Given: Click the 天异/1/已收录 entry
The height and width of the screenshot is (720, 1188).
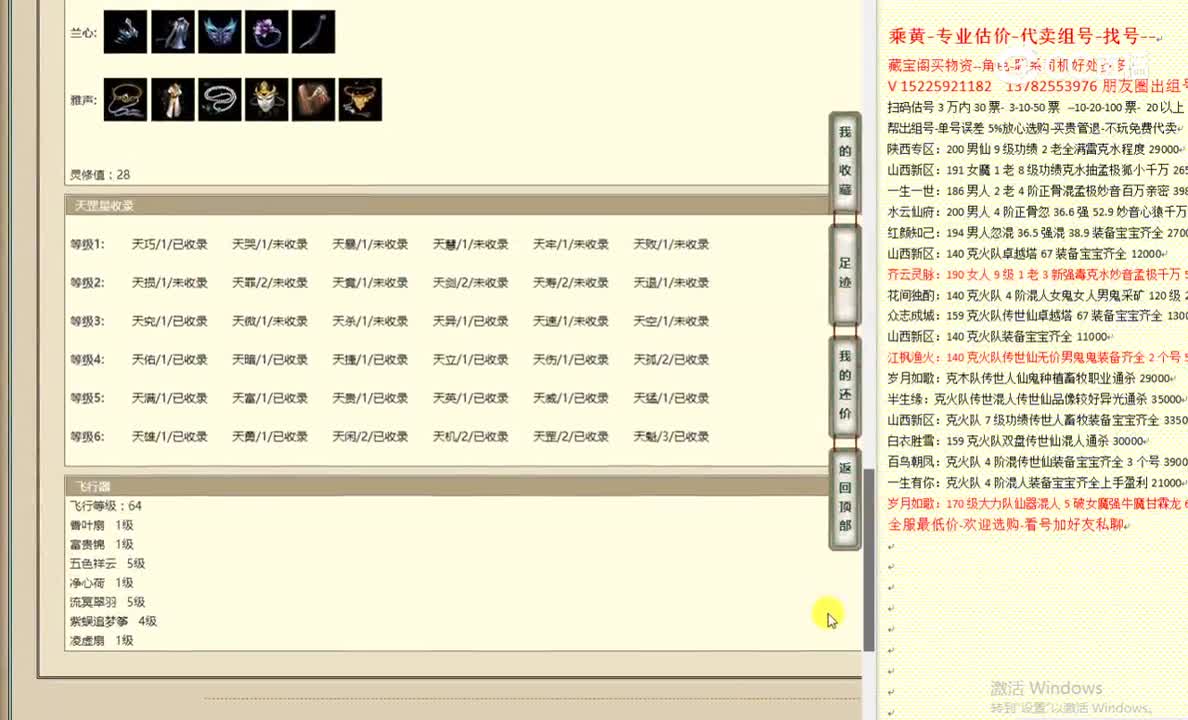Looking at the screenshot, I should pyautogui.click(x=471, y=321).
